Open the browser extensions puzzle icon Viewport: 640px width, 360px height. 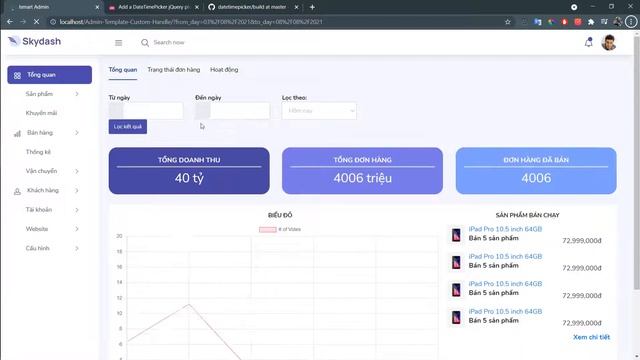tap(591, 22)
